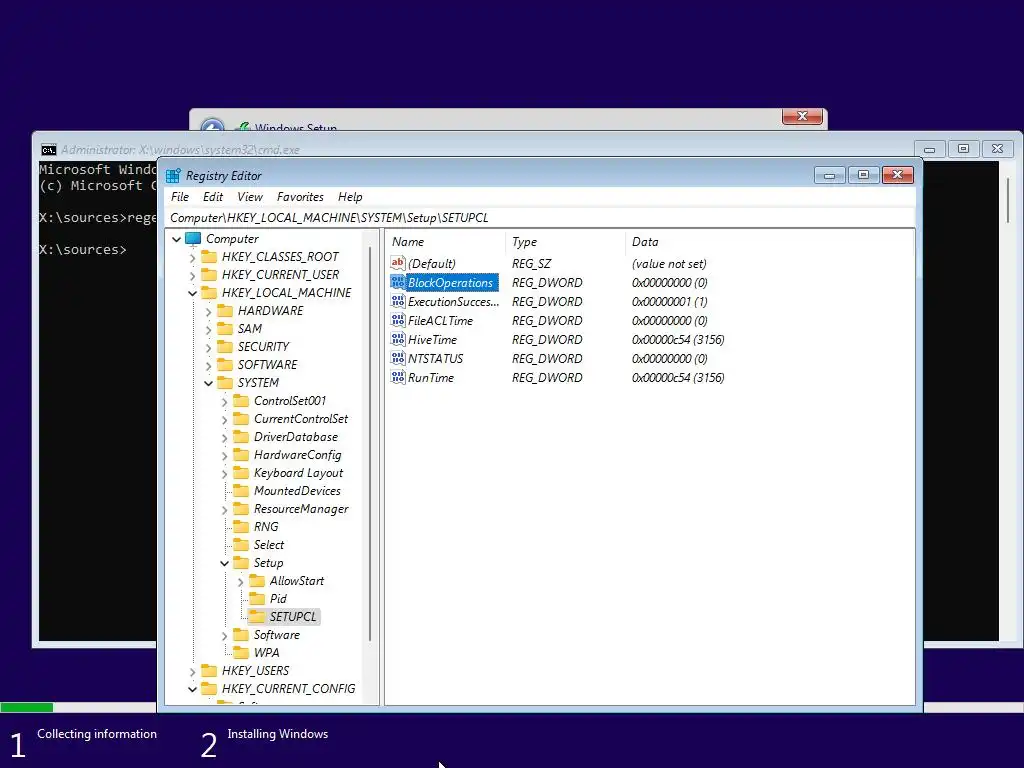Expand CurrentControlSet chevron
Screen dimensions: 1024x768
pos(225,419)
